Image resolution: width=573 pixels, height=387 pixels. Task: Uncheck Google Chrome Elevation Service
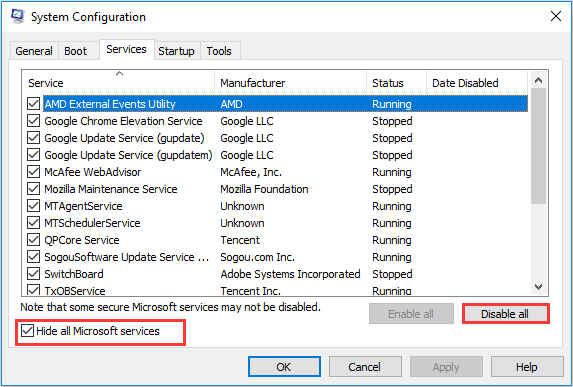click(x=34, y=121)
